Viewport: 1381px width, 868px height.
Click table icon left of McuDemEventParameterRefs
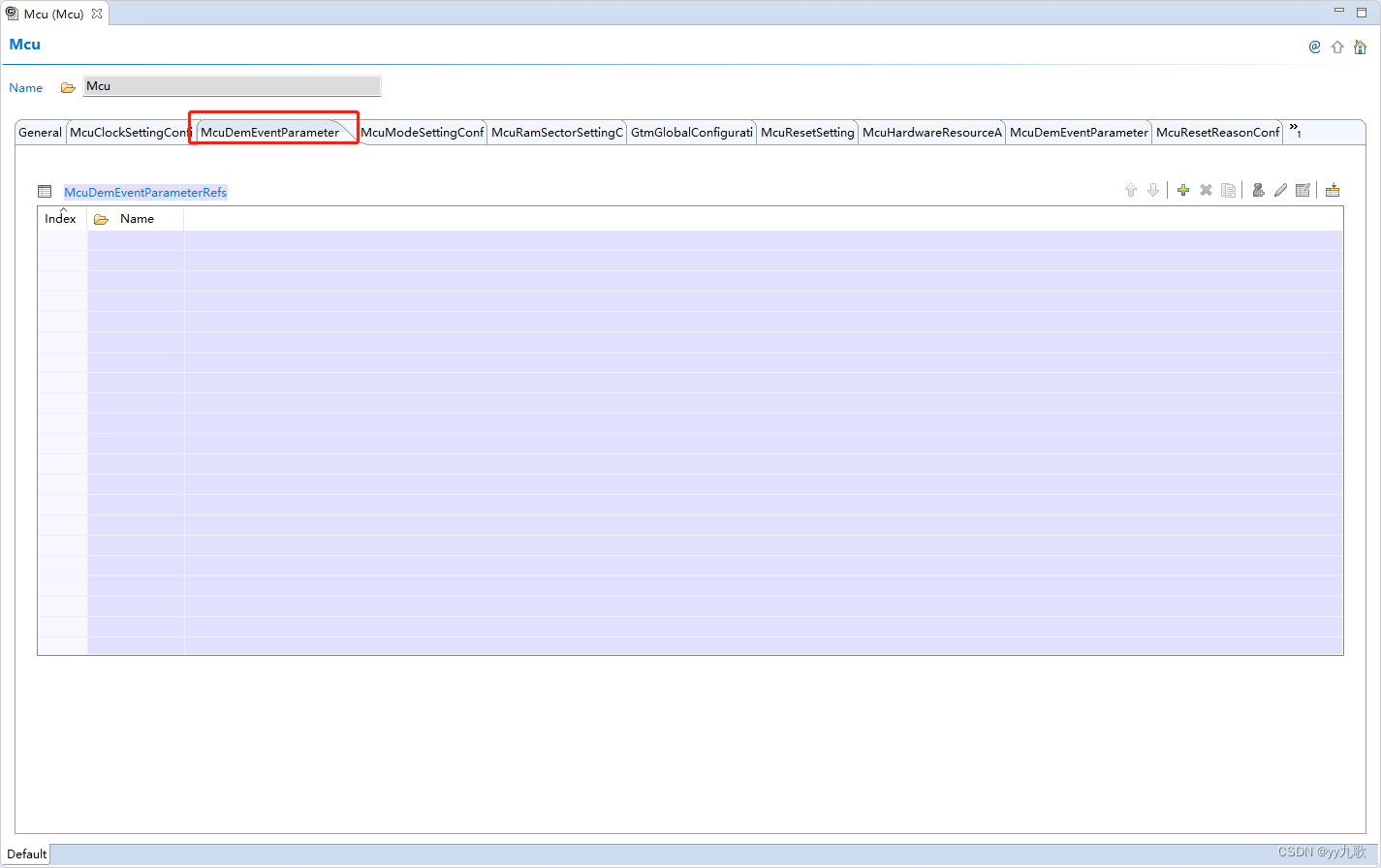(x=45, y=192)
